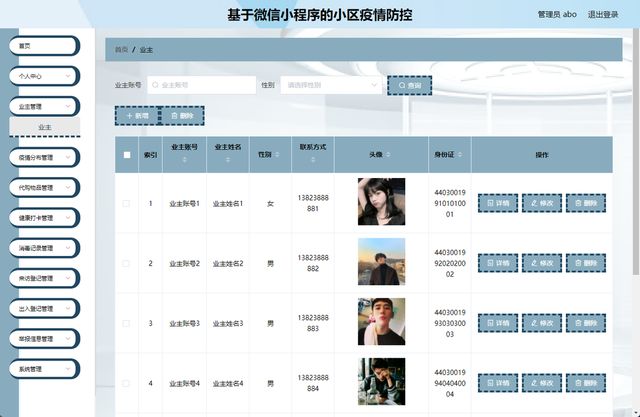Click 首页 in the breadcrumb
The height and width of the screenshot is (417, 640).
pos(121,50)
